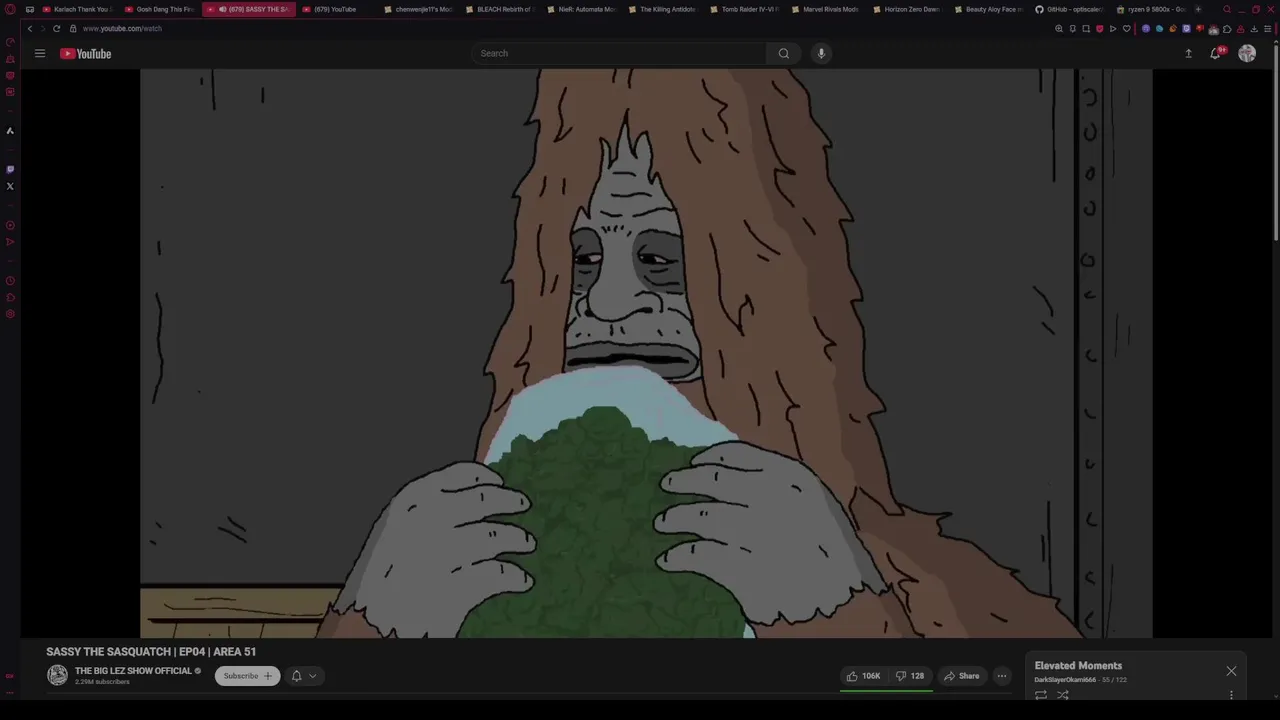This screenshot has width=1280, height=720.
Task: Open the YouTube notifications bell
Action: (1216, 53)
